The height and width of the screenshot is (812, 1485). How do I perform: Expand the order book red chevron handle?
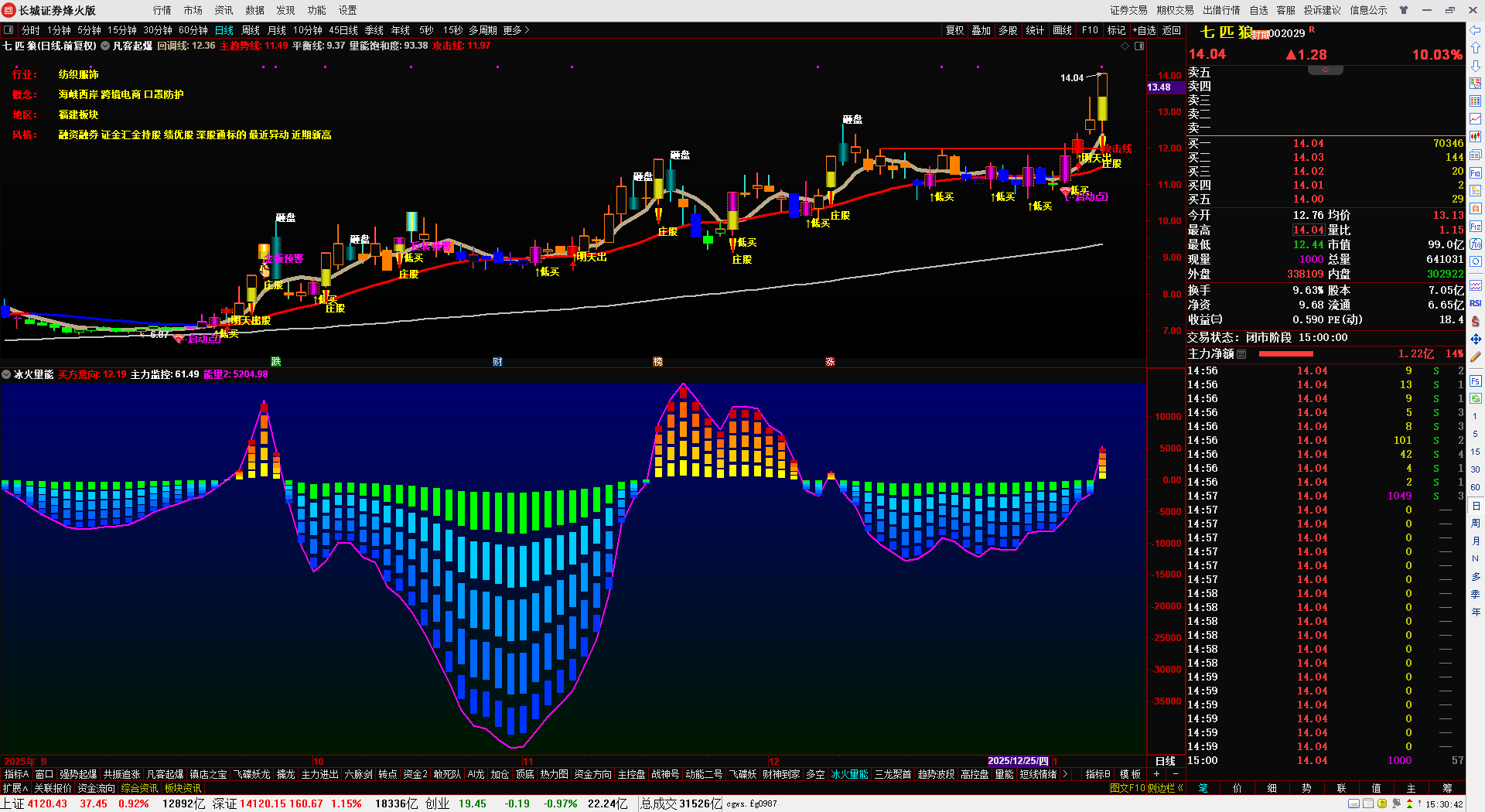(1325, 70)
